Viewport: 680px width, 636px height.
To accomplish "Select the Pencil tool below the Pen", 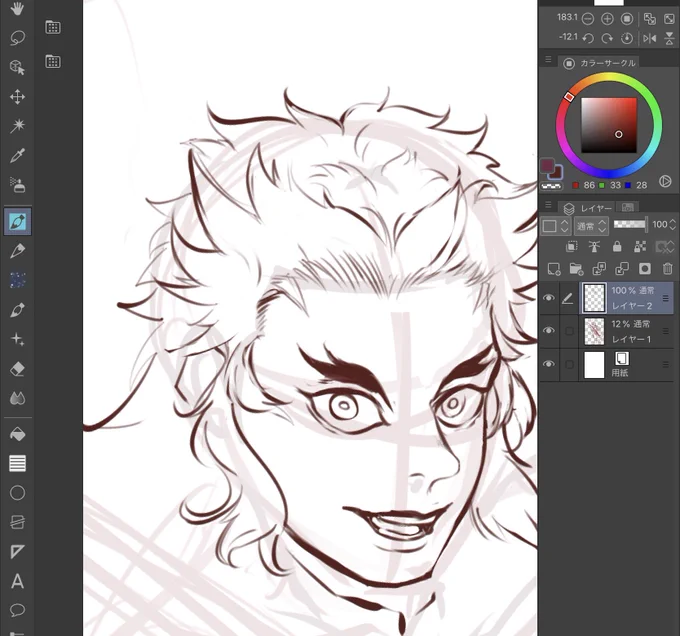I will [x=17, y=251].
